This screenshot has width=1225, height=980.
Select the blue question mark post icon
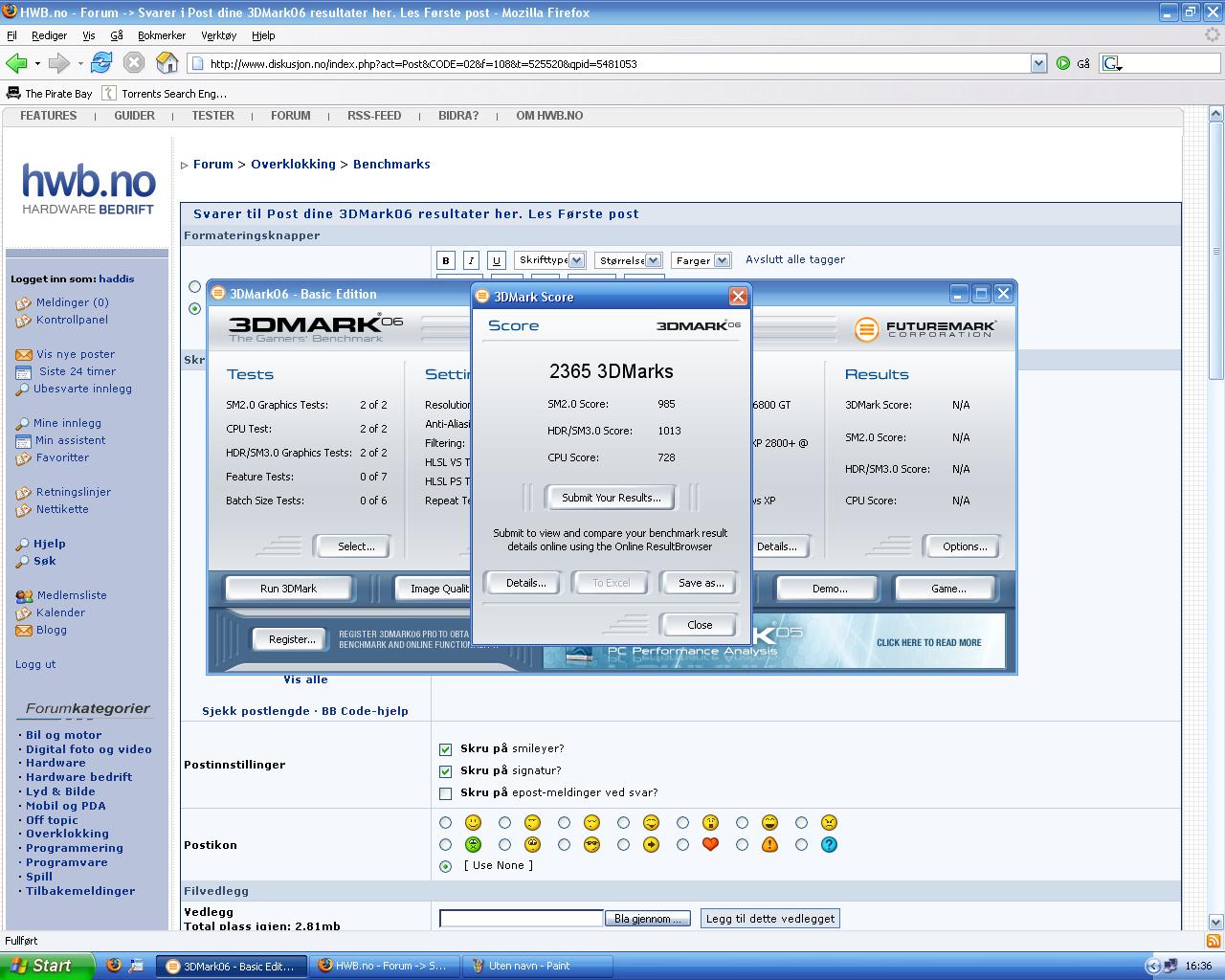(x=829, y=844)
